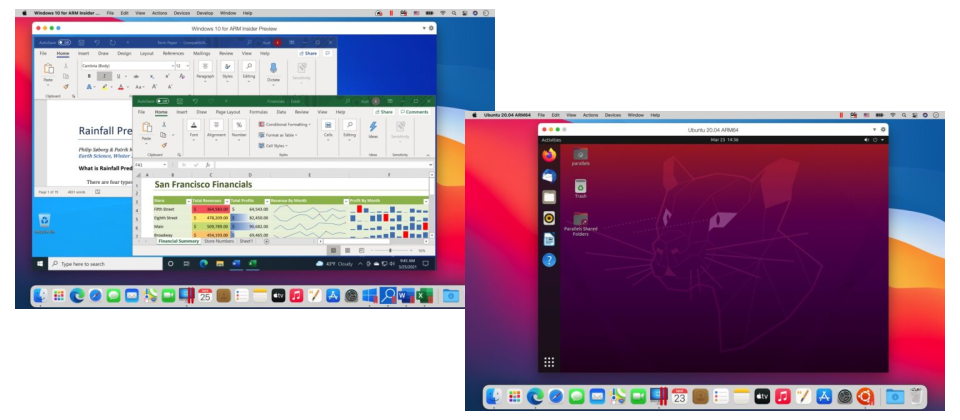The image size is (960, 420).
Task: Apply red font color in Word
Action: (x=121, y=87)
